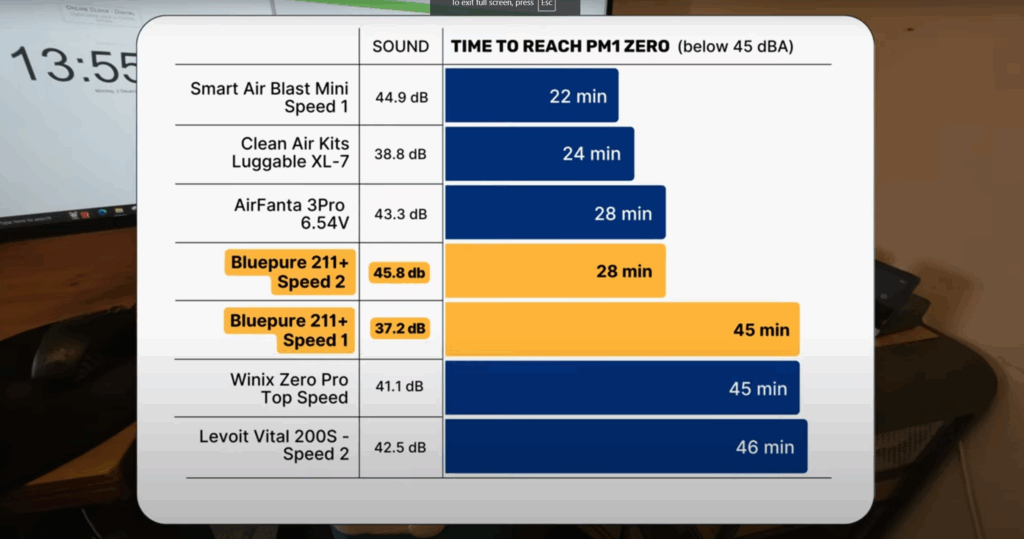Select the highlighted Bluepure 211+ Speed 2 label

click(x=290, y=272)
